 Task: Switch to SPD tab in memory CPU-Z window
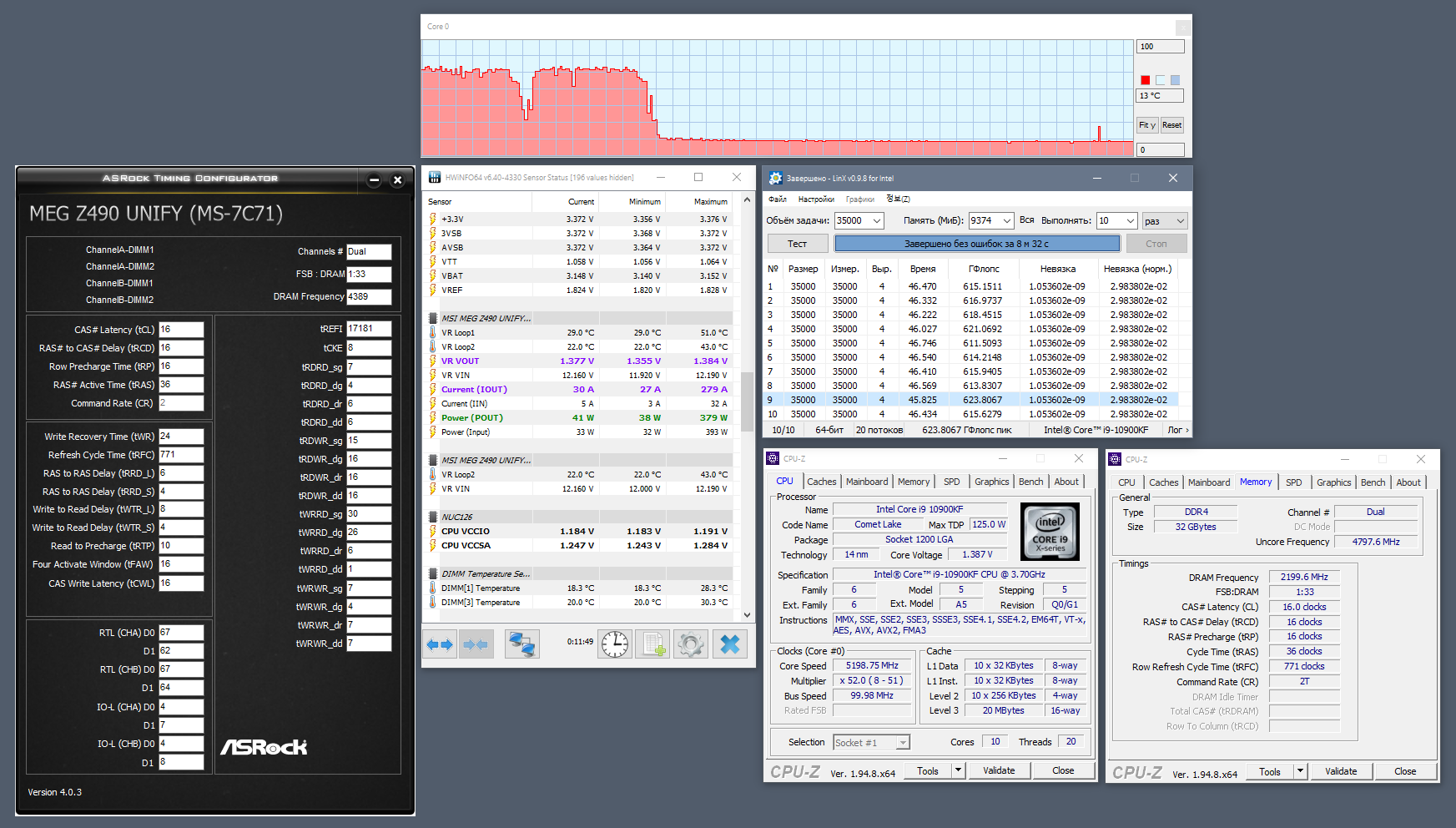tap(1293, 482)
